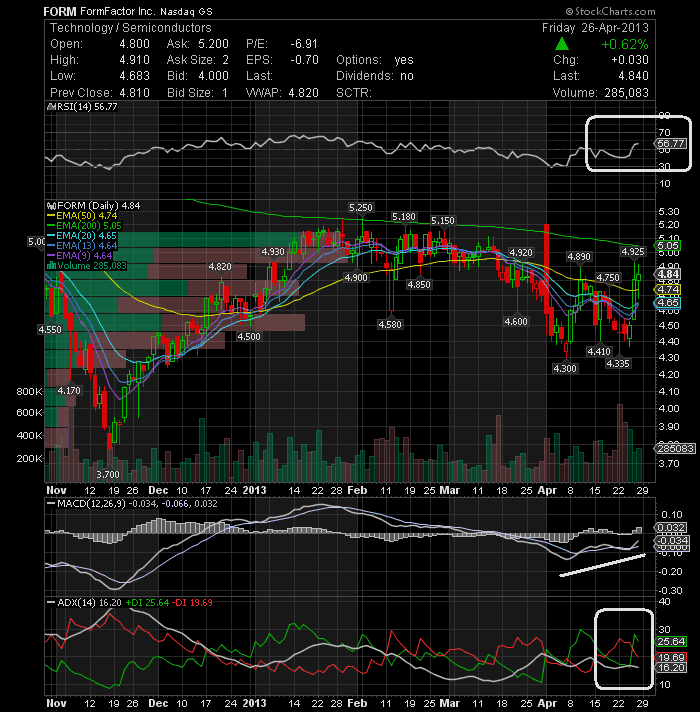The width and height of the screenshot is (700, 712).
Task: Click the 800K volume axis label
Action: pyautogui.click(x=30, y=391)
